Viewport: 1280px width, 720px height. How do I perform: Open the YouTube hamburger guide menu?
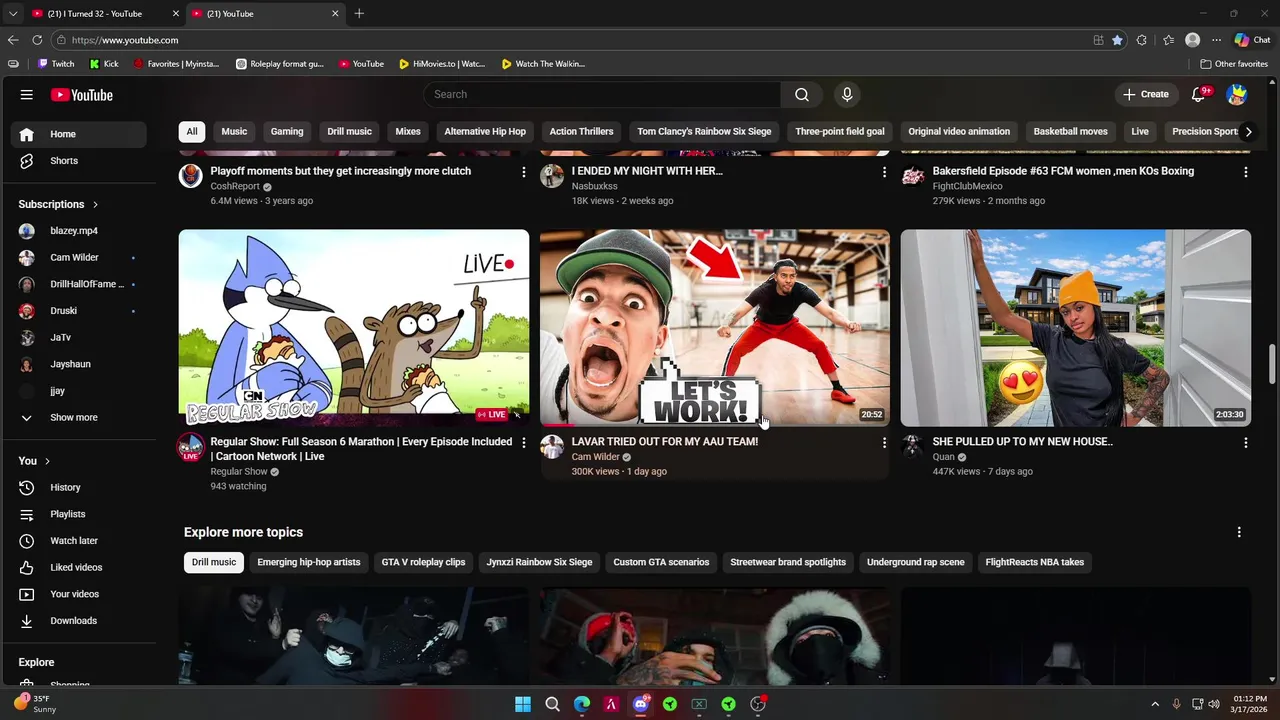[27, 95]
